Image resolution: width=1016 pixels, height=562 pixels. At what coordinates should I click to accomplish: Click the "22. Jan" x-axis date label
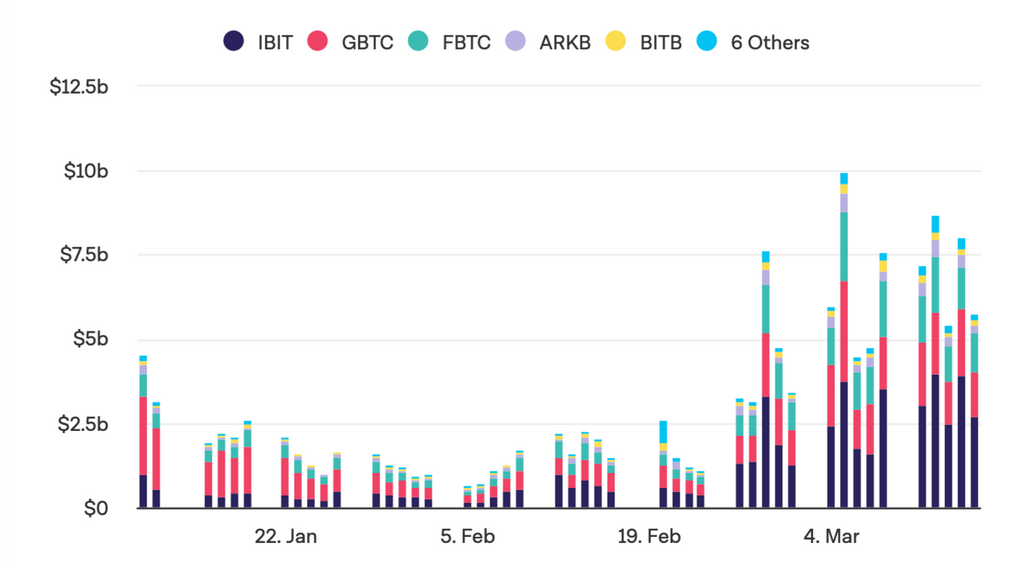coord(286,537)
